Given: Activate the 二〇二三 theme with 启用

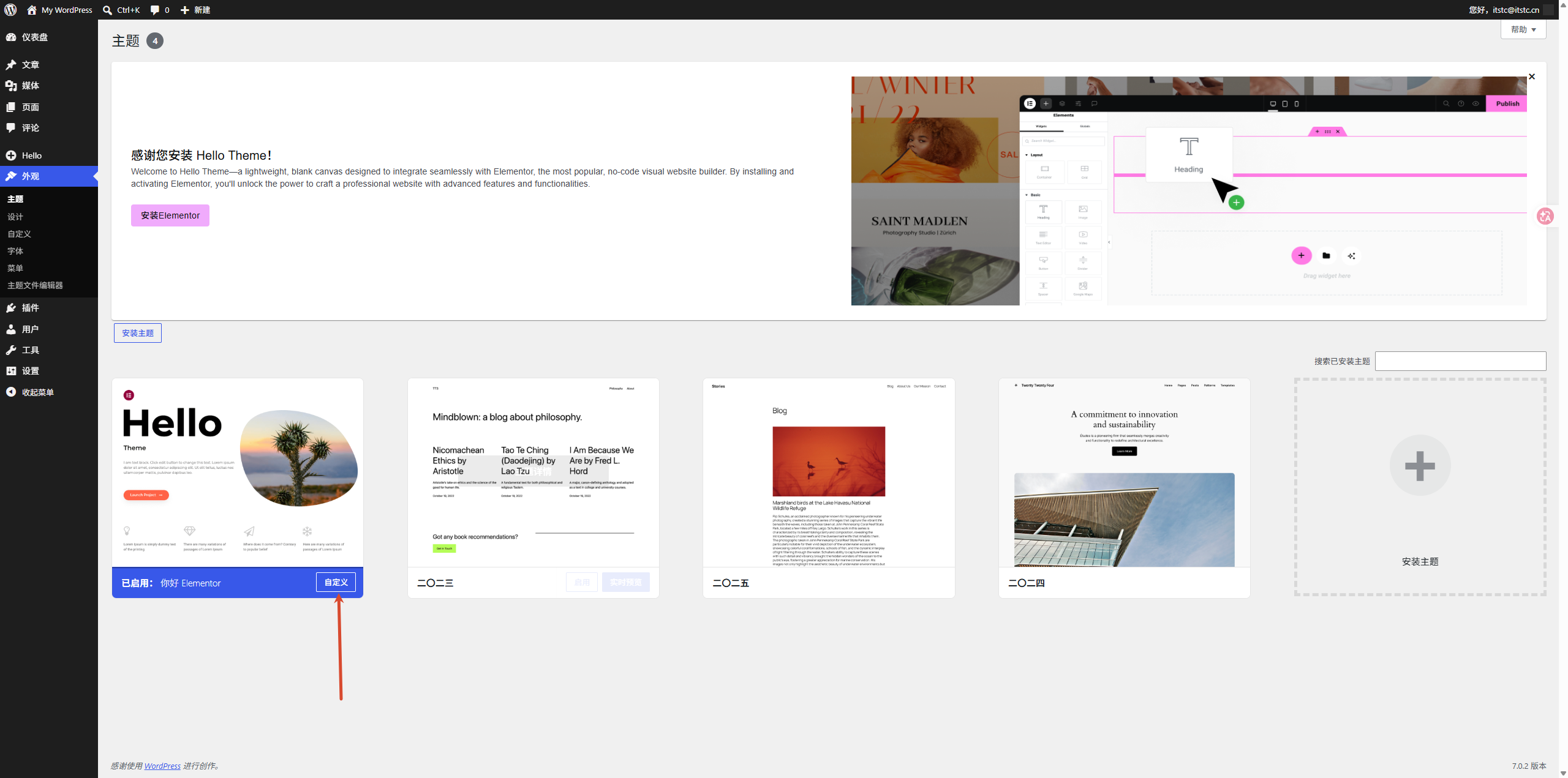Looking at the screenshot, I should pos(582,582).
